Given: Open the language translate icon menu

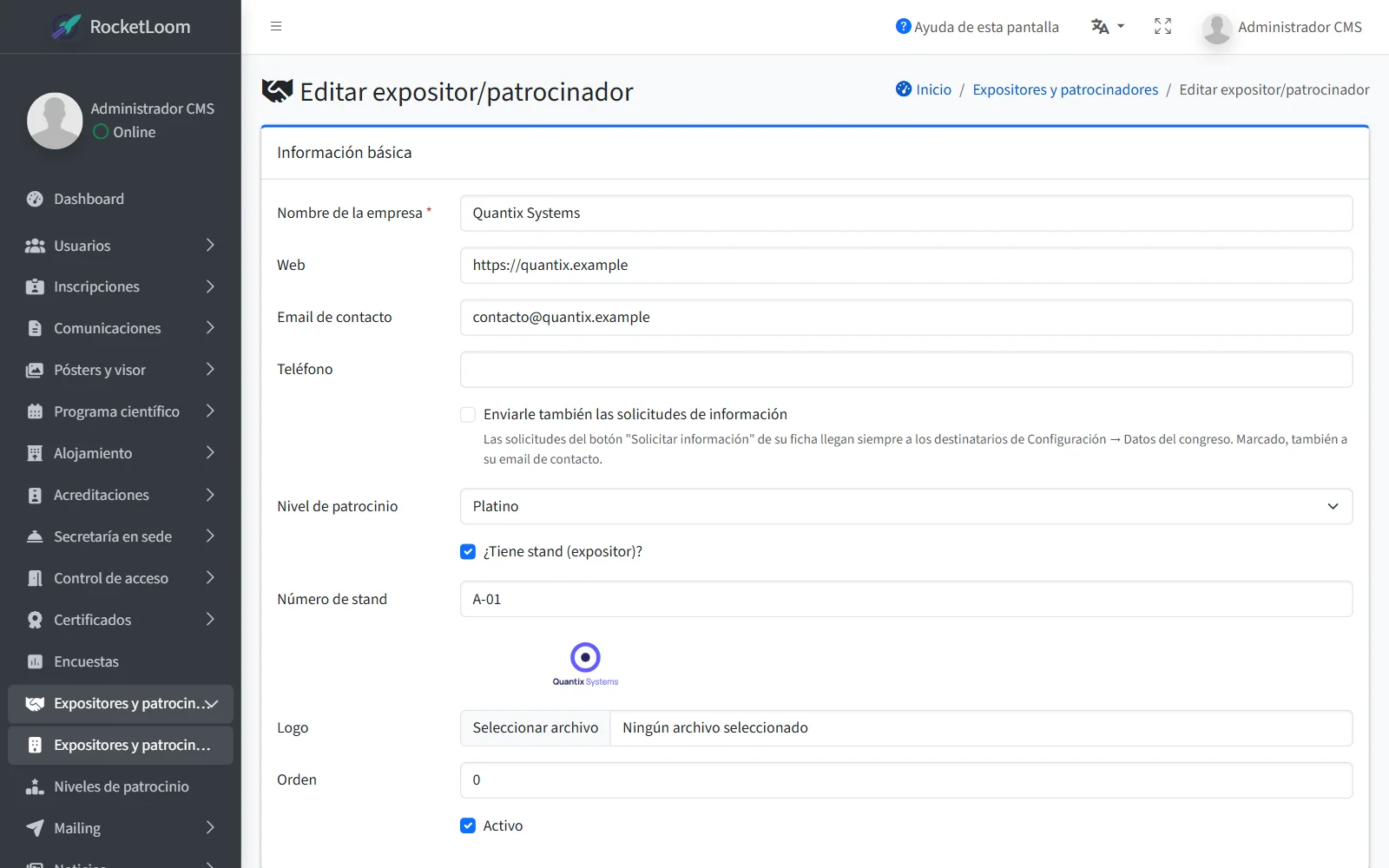Looking at the screenshot, I should 1107,26.
